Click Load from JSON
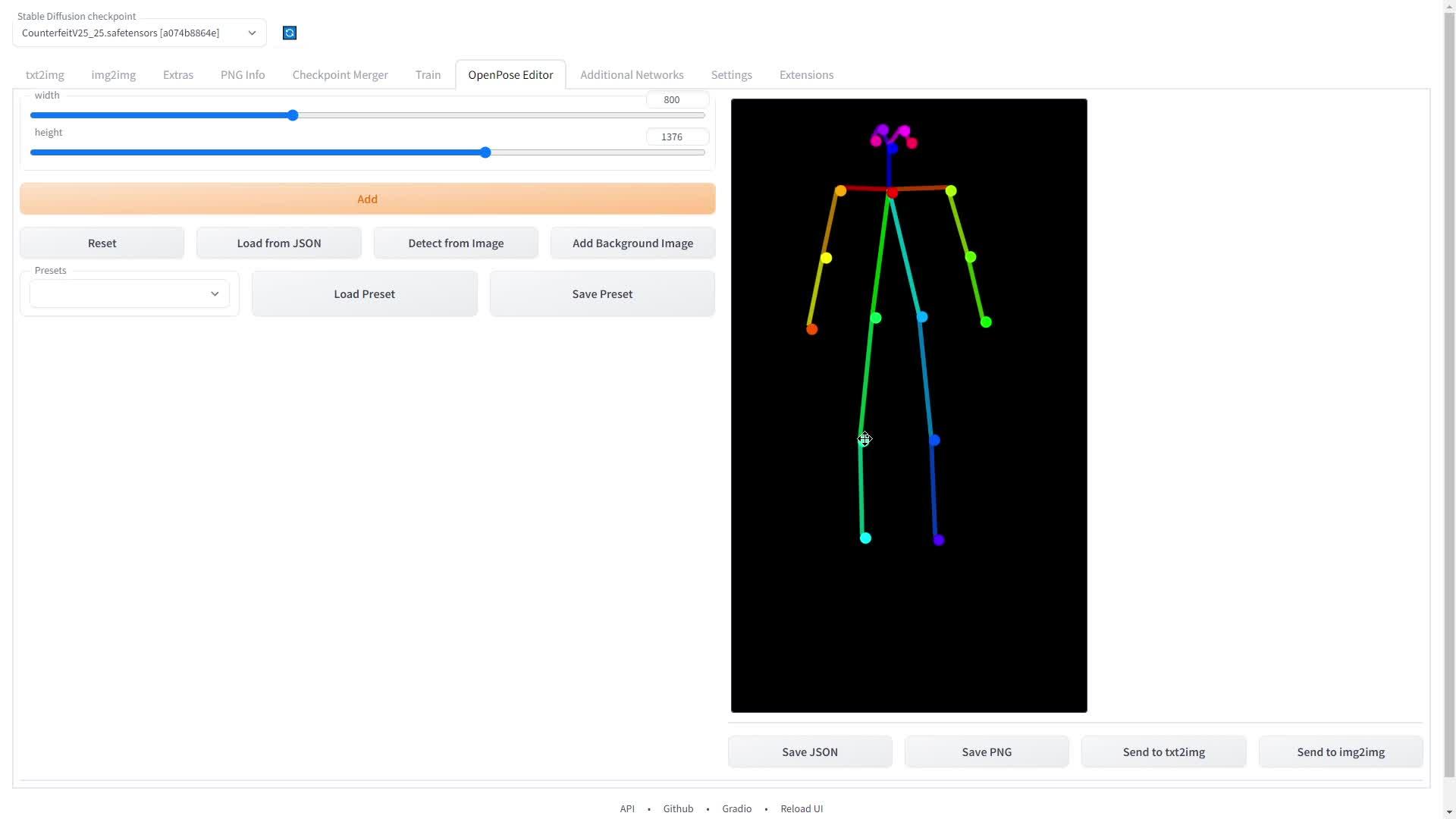 tap(279, 243)
